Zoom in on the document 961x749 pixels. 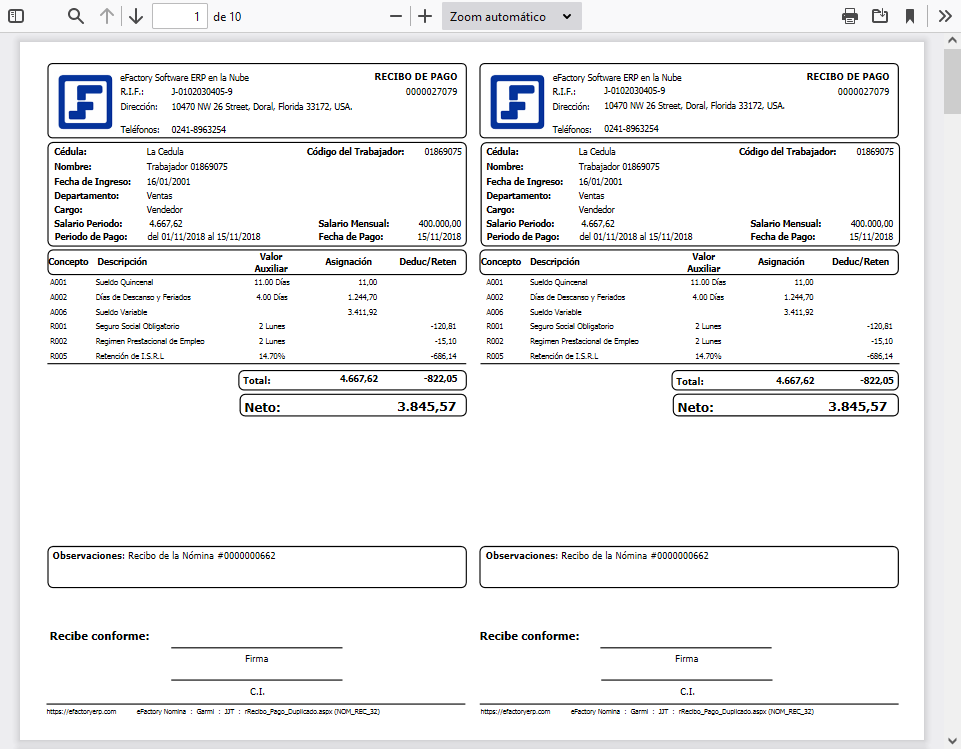[x=424, y=16]
